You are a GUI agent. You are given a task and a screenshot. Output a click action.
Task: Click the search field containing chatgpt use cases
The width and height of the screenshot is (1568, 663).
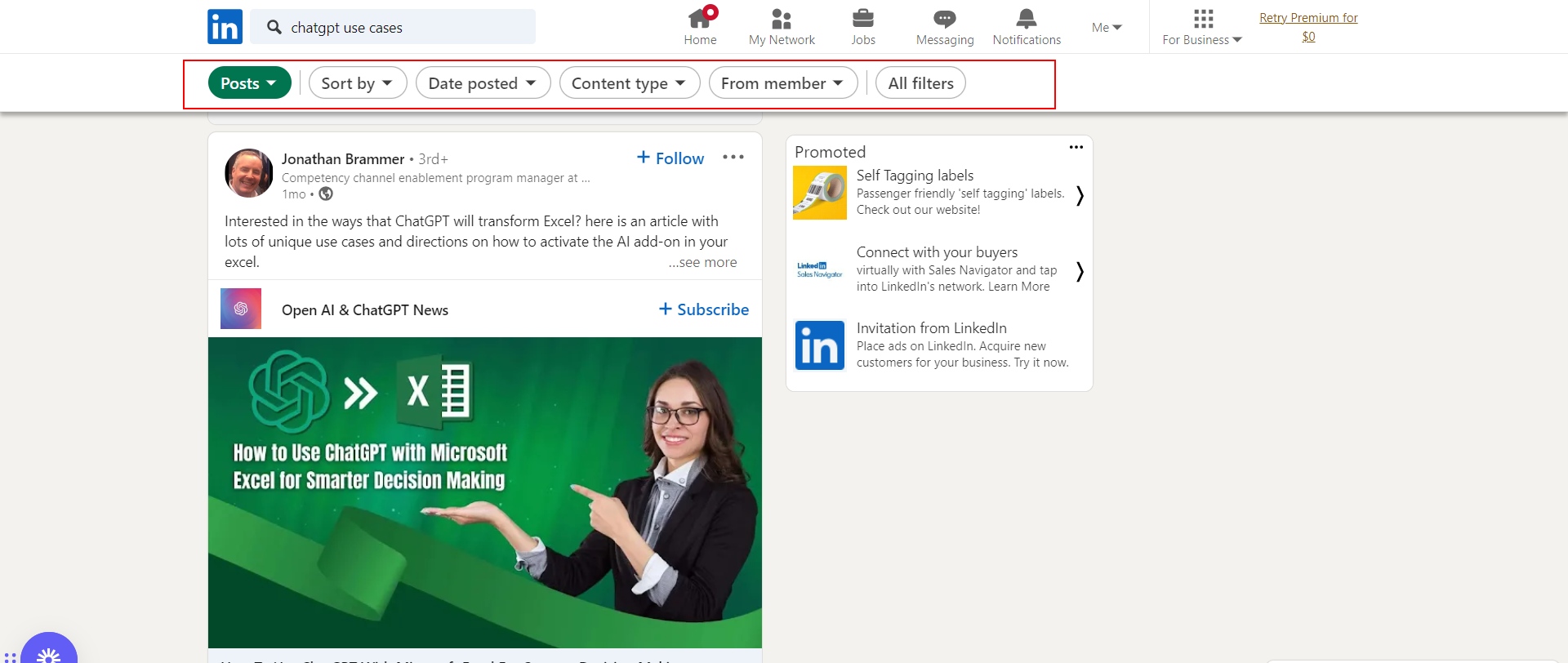(x=393, y=27)
